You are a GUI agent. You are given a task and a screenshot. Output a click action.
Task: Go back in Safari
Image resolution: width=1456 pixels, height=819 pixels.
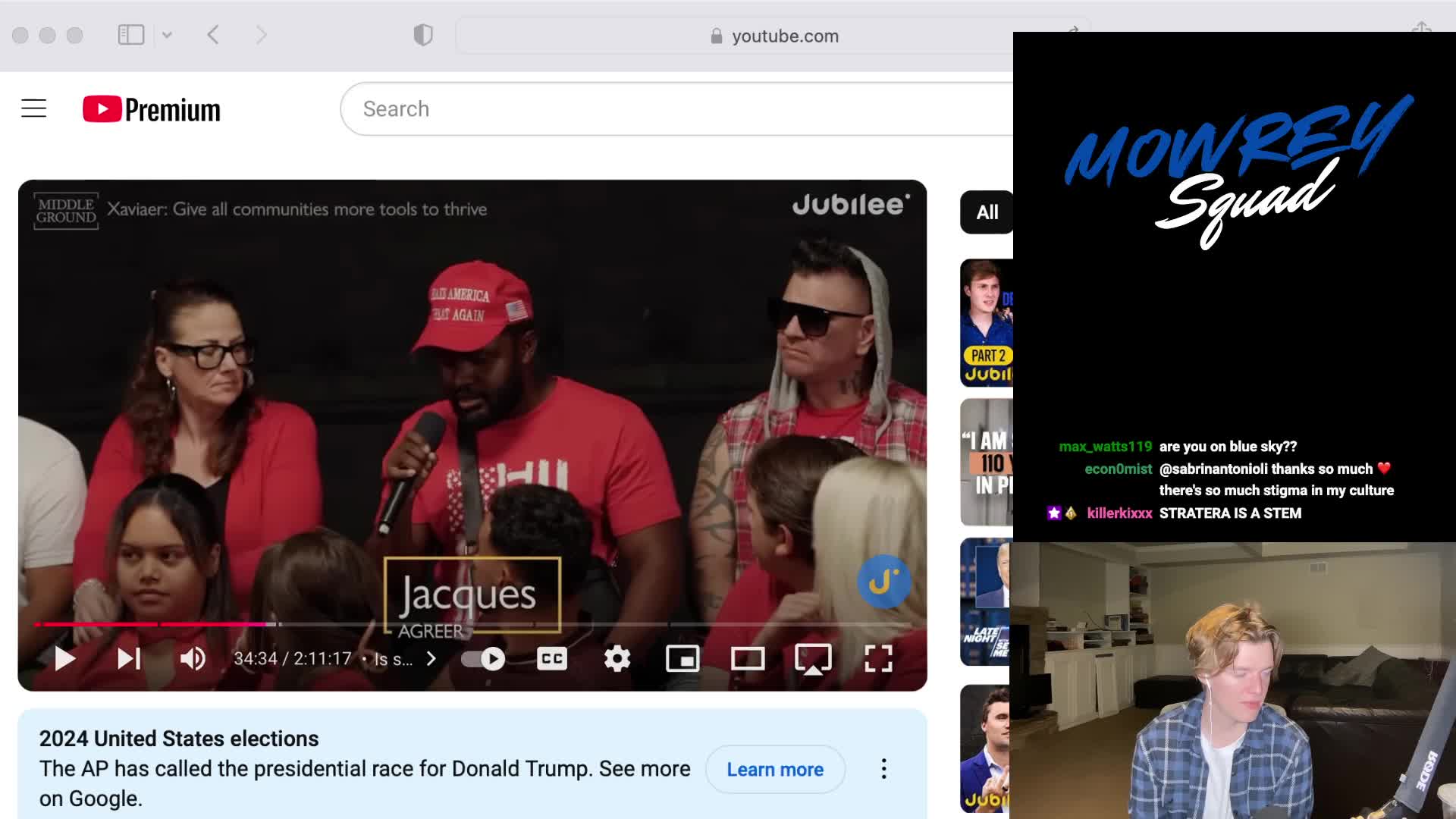pos(213,35)
